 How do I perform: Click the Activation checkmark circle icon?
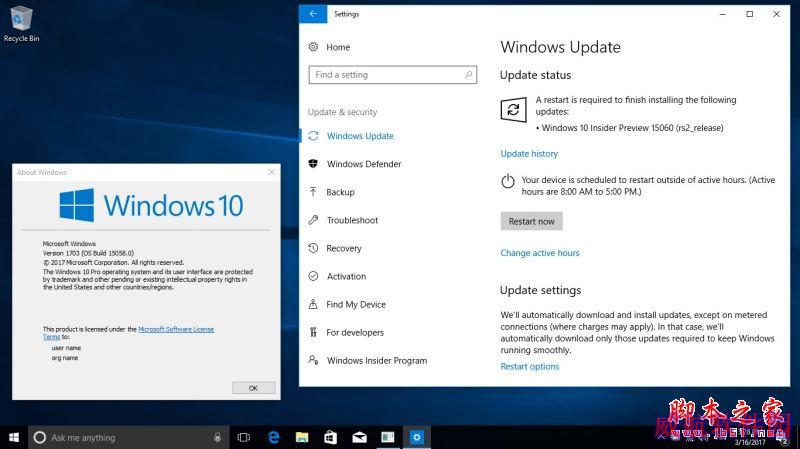click(313, 276)
